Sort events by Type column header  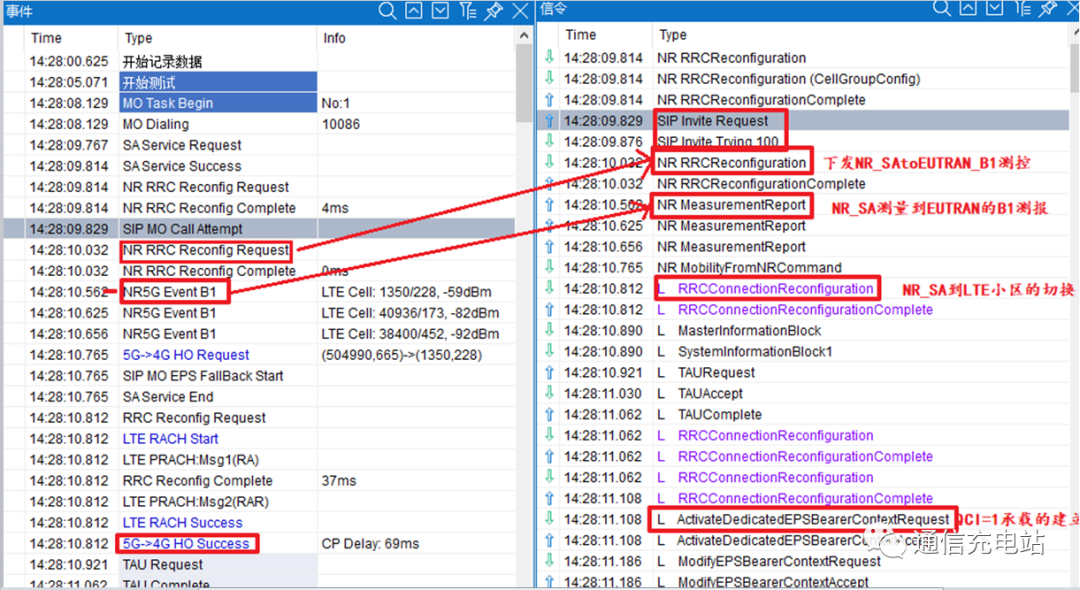pyautogui.click(x=138, y=38)
